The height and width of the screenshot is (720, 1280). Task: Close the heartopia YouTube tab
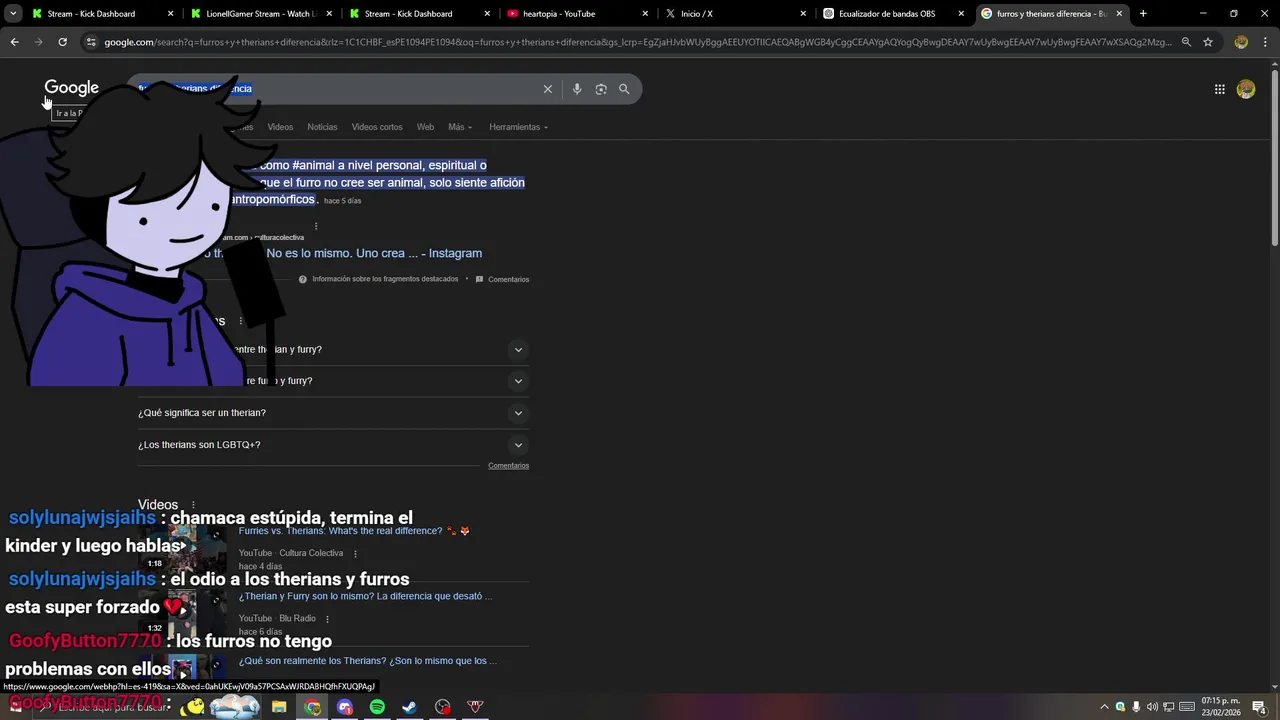click(x=645, y=14)
